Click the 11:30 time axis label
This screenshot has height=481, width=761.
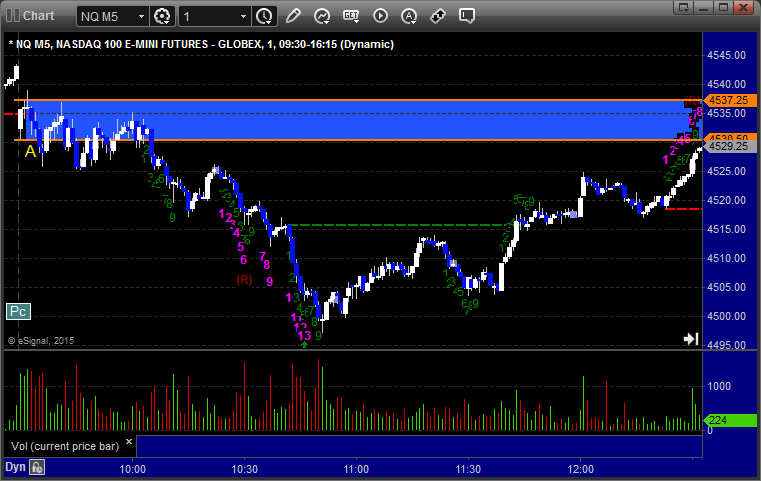(468, 469)
